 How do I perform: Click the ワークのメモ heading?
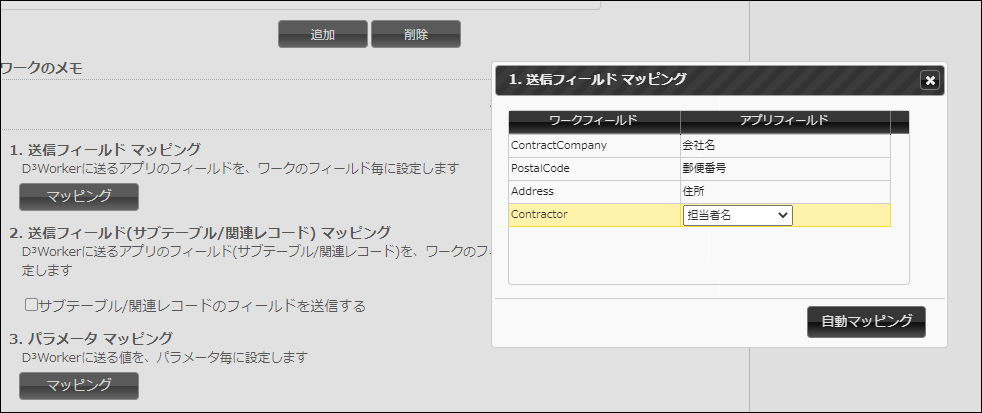[41, 68]
